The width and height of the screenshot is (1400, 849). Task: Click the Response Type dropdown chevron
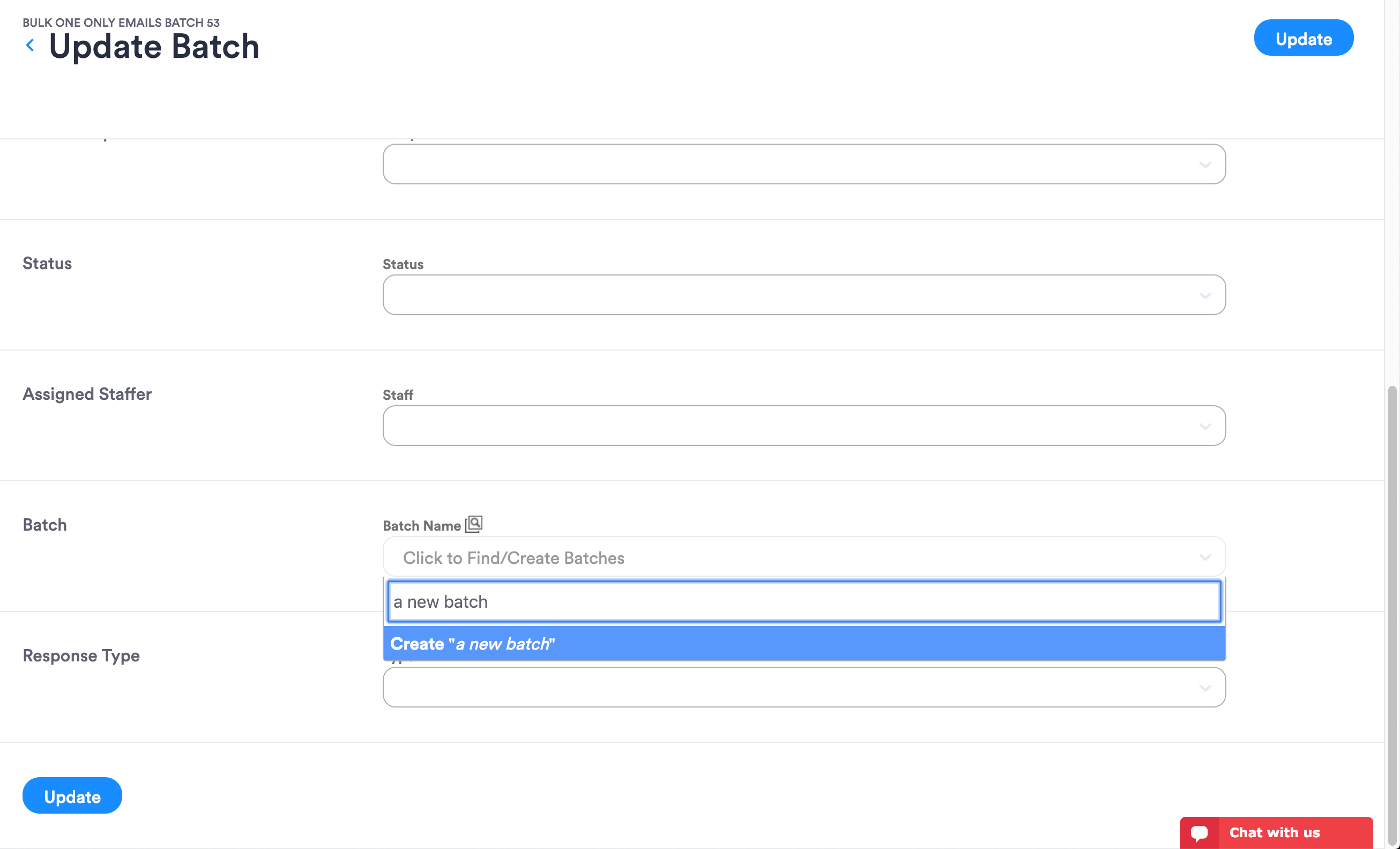(1205, 687)
